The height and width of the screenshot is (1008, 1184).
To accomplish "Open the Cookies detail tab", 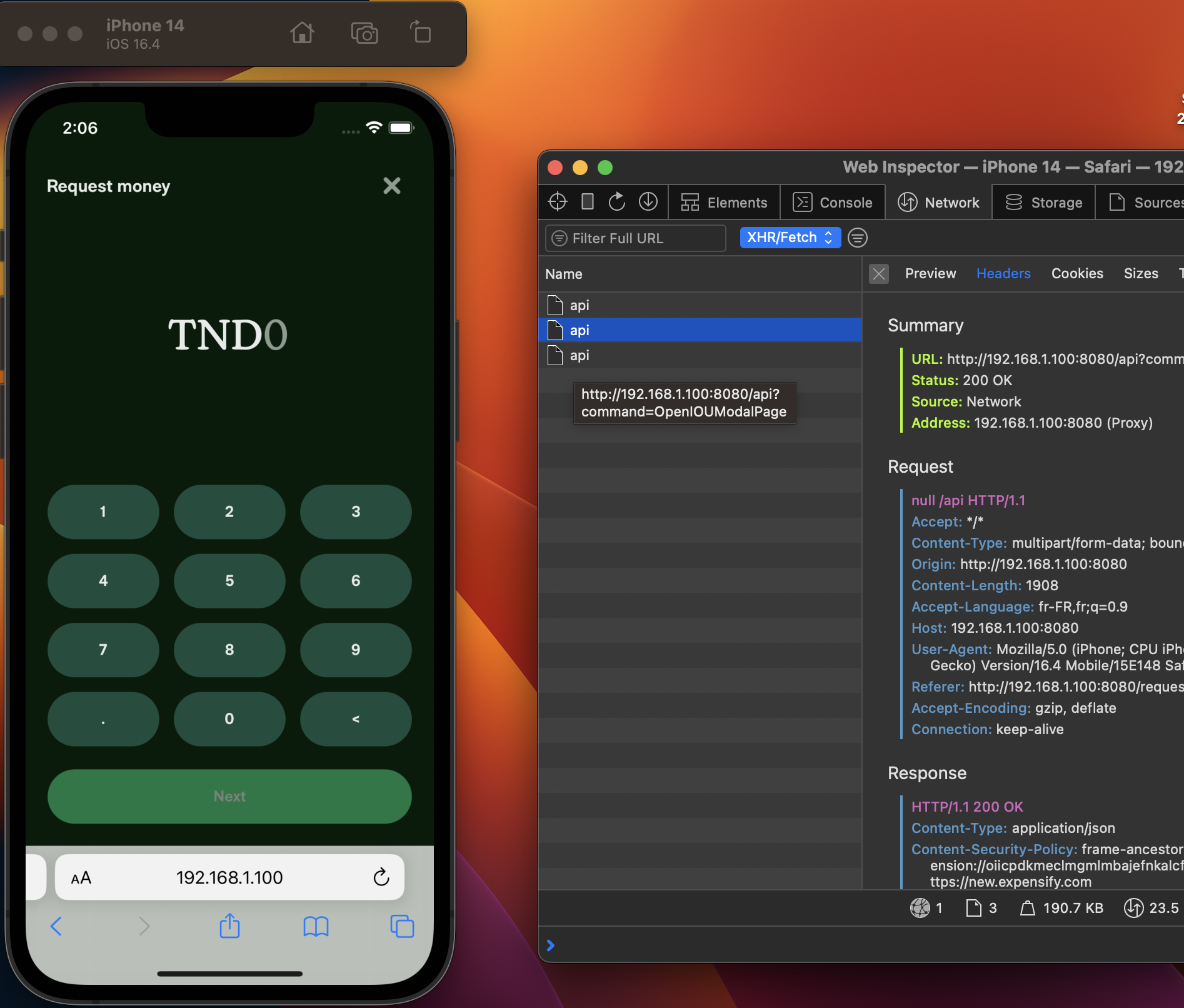I will (1077, 273).
